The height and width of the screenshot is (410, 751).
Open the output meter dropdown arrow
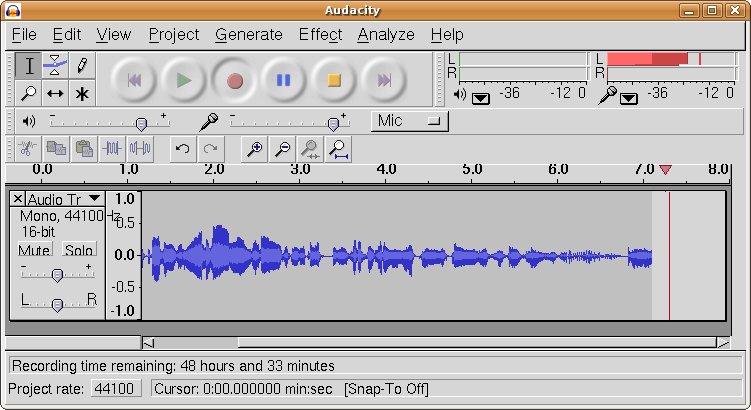coord(480,99)
